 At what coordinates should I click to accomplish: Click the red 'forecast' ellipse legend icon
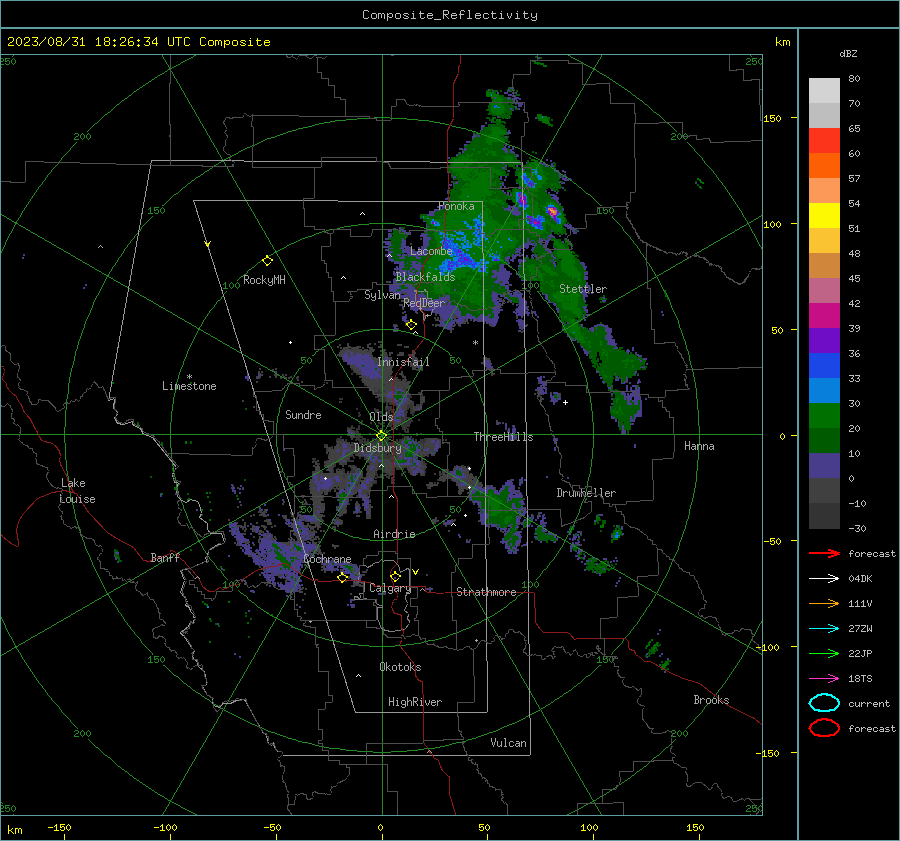coord(824,728)
